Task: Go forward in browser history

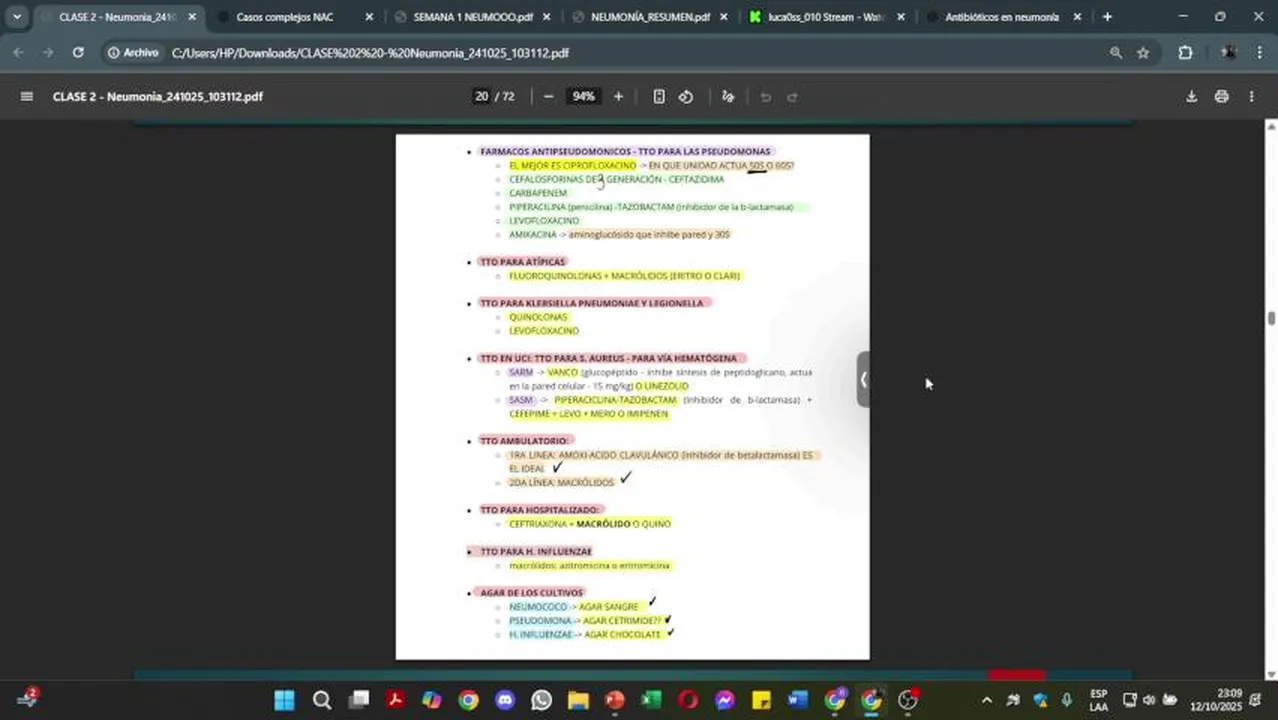Action: click(x=48, y=53)
